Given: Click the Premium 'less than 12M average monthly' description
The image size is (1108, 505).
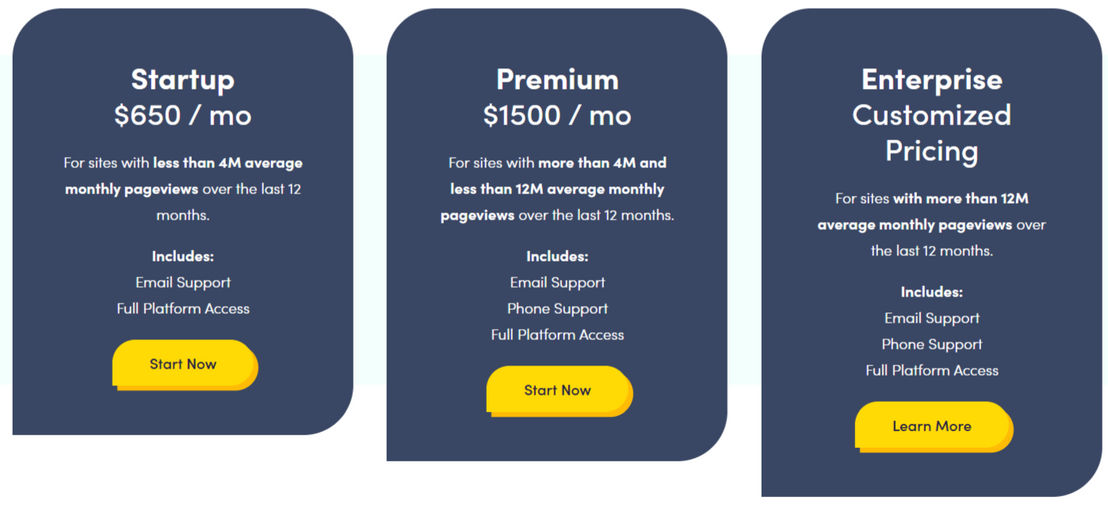Looking at the screenshot, I should point(558,189).
